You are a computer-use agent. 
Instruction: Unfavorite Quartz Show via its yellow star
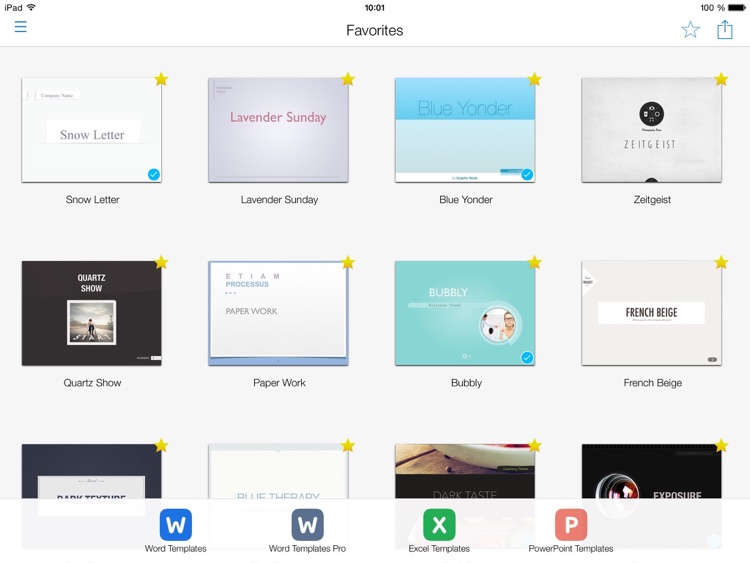(x=161, y=262)
